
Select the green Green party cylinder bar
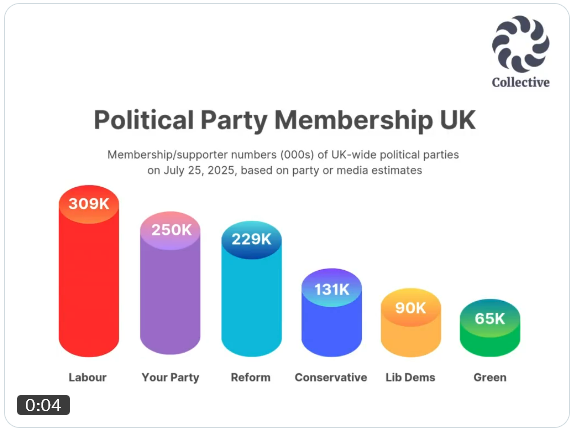click(x=490, y=328)
